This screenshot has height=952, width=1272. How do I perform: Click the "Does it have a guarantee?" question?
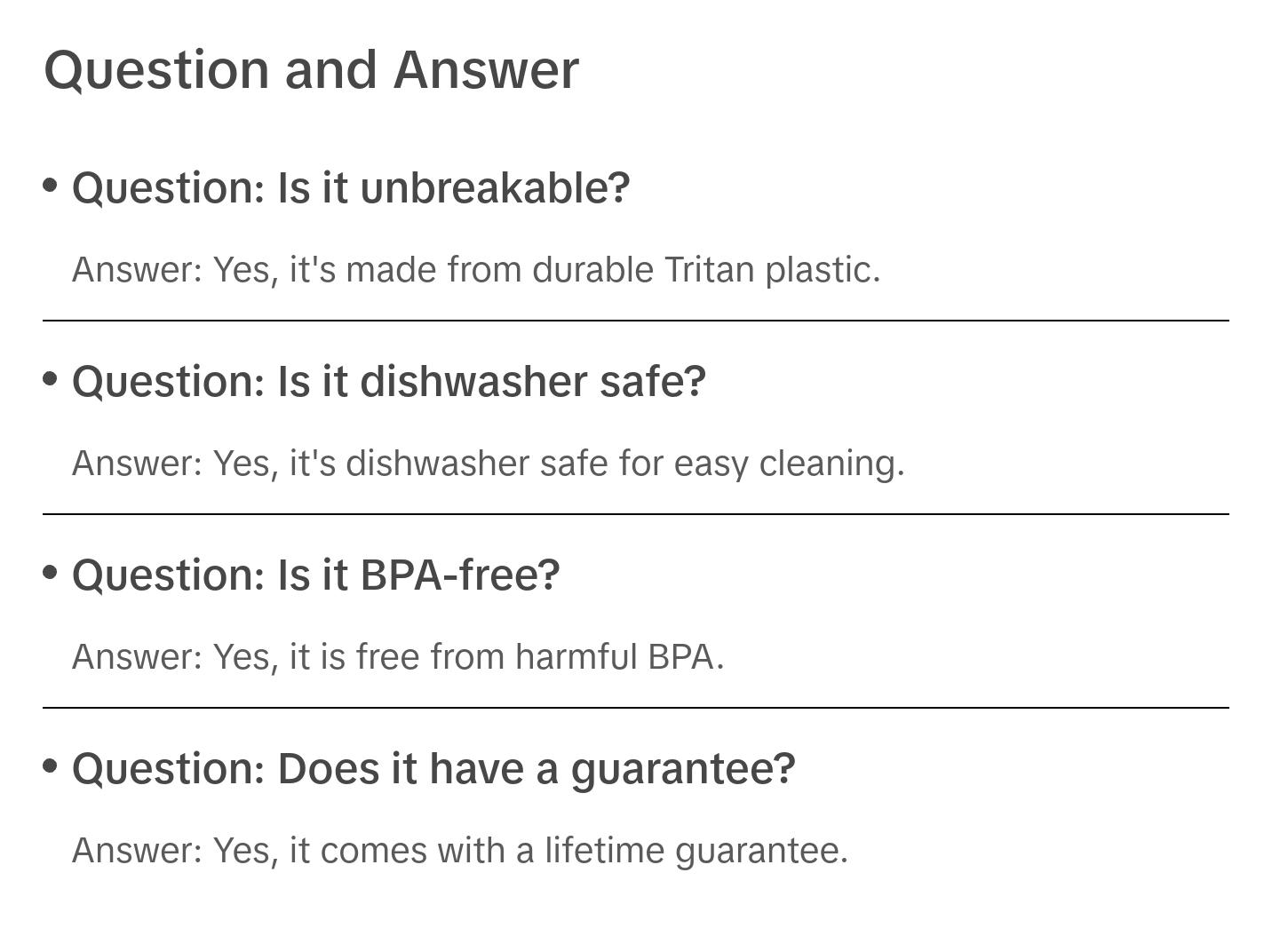coord(433,769)
